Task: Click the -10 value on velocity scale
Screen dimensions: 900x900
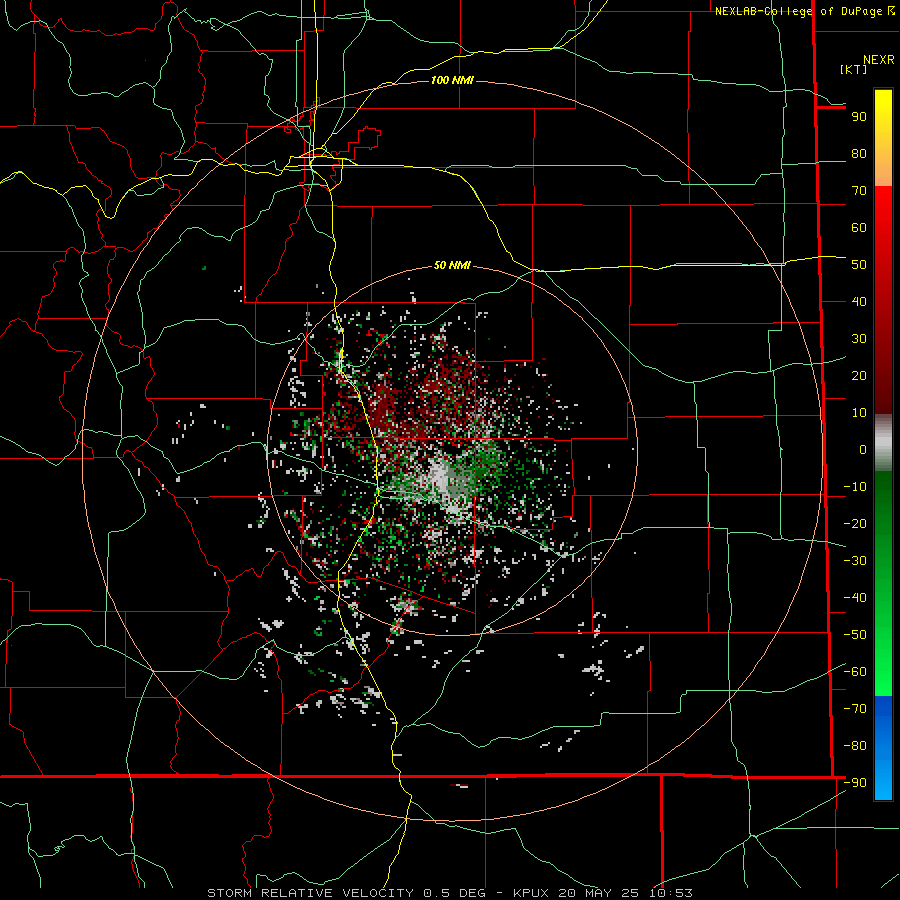Action: (855, 487)
